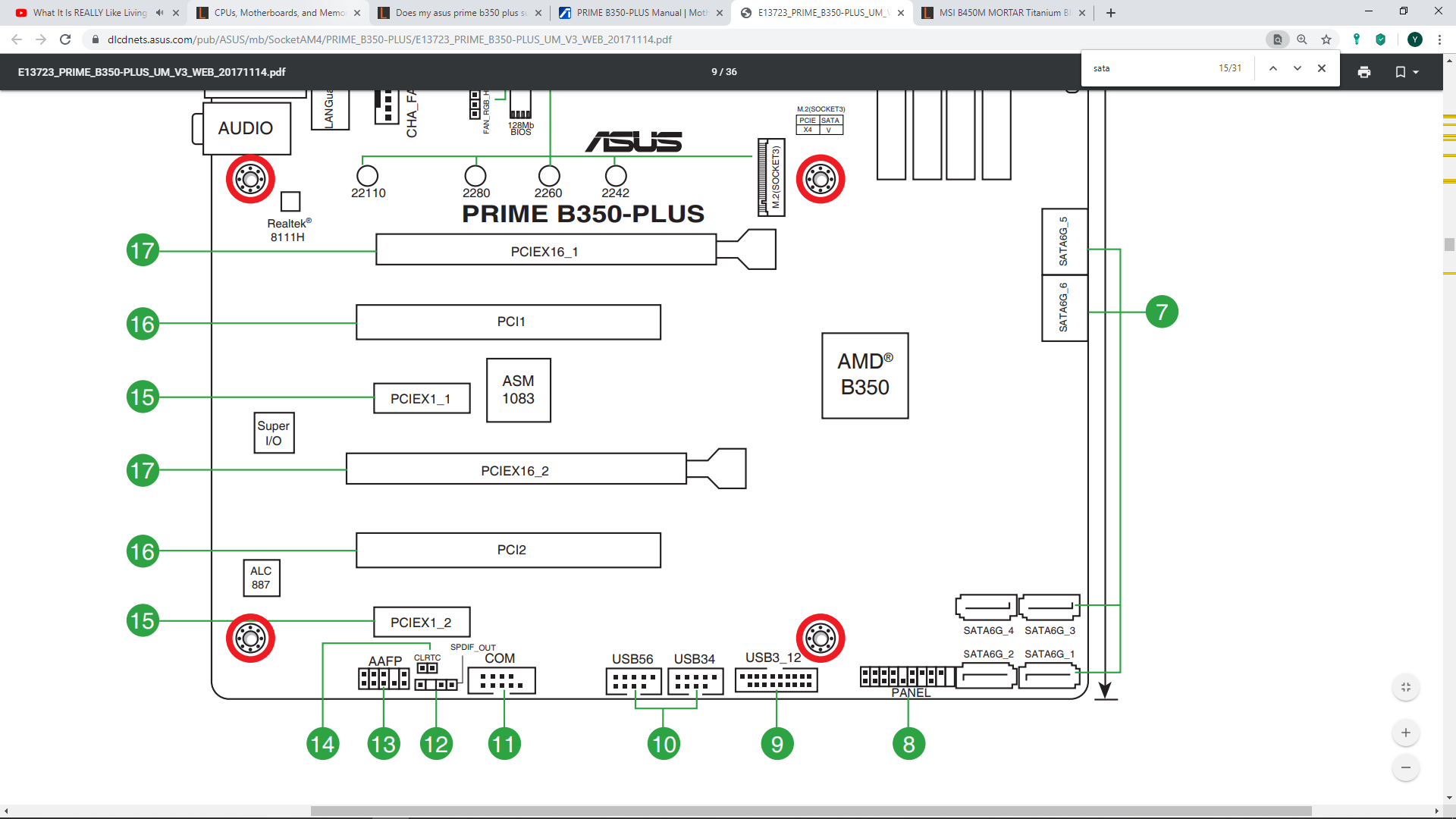Click the '15/31' find results count

point(1230,68)
